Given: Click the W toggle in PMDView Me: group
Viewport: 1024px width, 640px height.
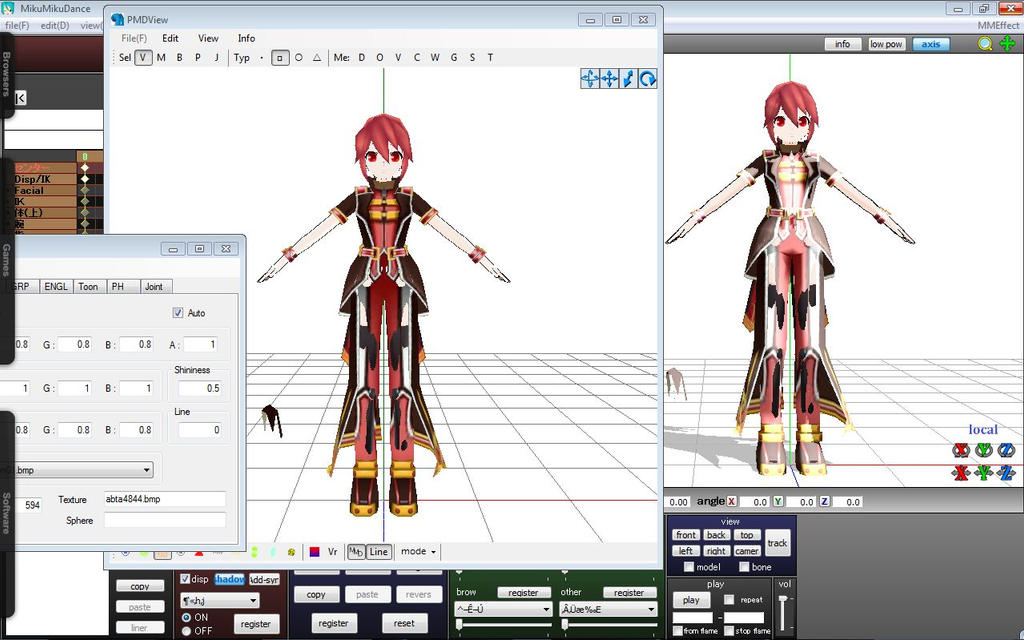Looking at the screenshot, I should [435, 57].
